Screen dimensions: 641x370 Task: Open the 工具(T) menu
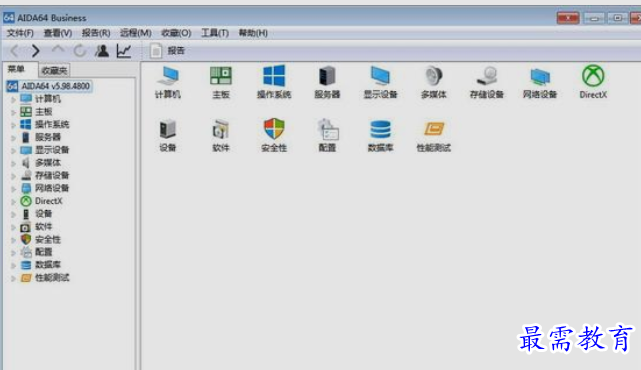tap(215, 33)
